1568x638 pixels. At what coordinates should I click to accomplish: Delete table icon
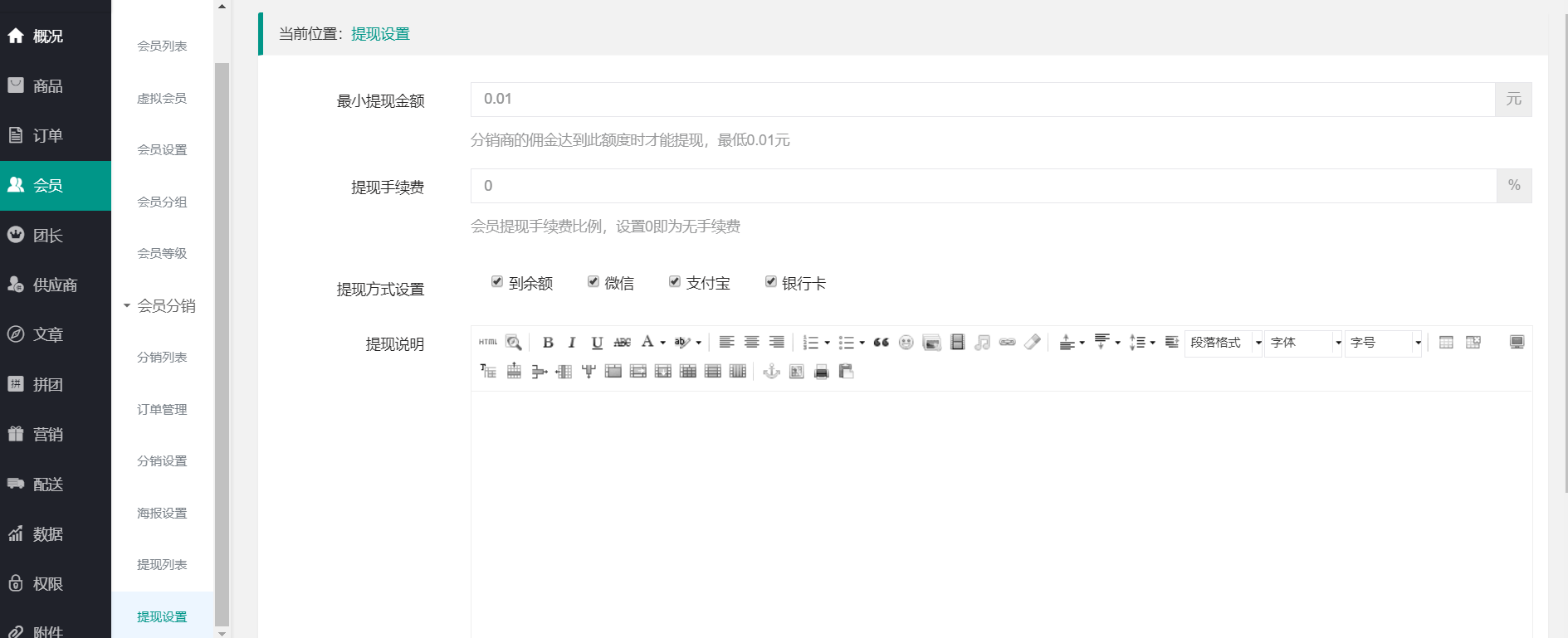pyautogui.click(x=1473, y=342)
